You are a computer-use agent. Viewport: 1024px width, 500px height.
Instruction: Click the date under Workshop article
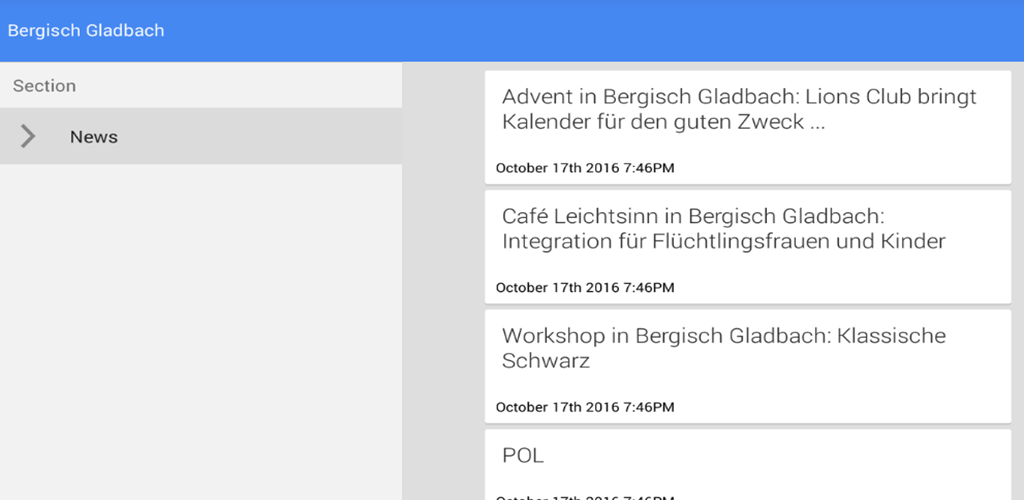pos(585,407)
